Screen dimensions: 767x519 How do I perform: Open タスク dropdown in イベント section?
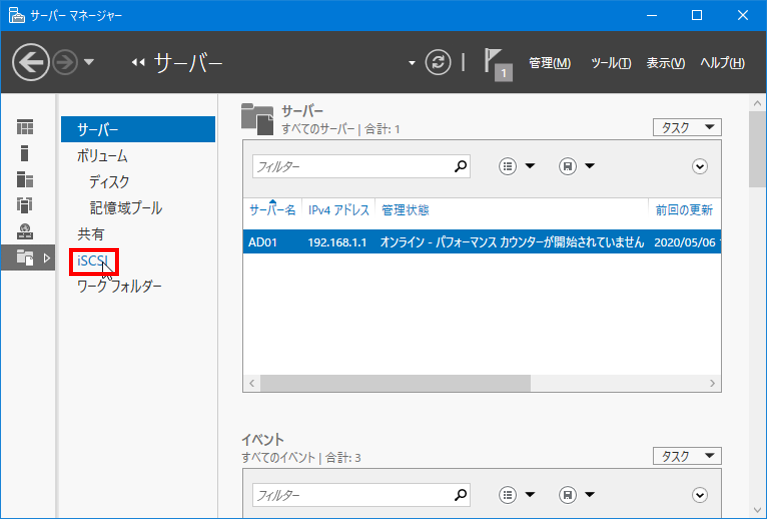point(687,456)
